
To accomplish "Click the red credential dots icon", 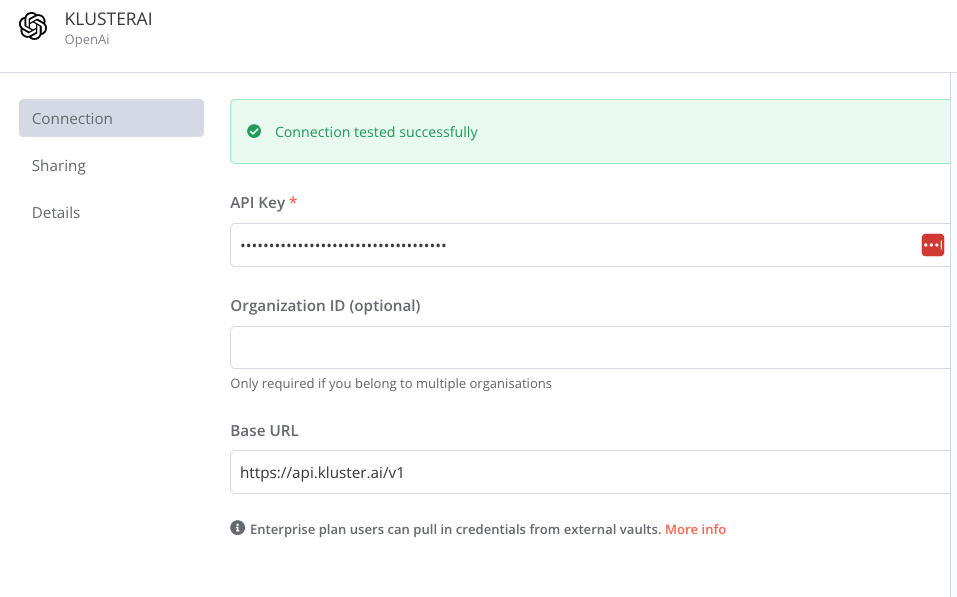I will pyautogui.click(x=932, y=244).
